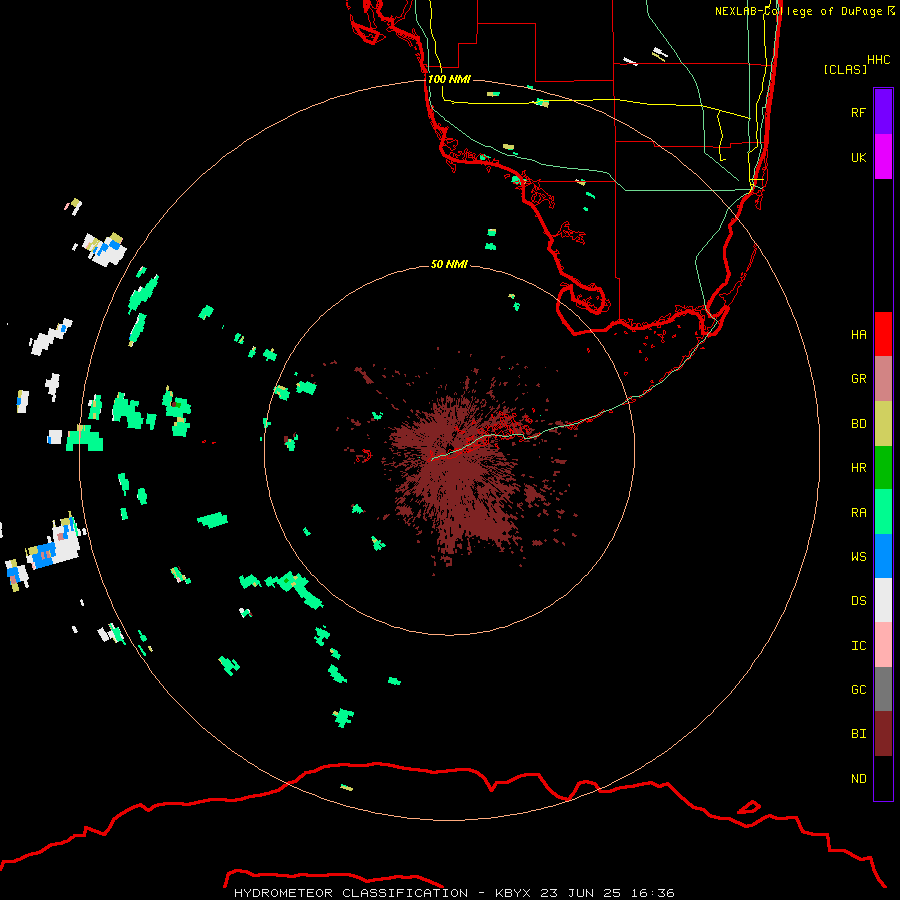Click the GC legend label

(x=858, y=689)
